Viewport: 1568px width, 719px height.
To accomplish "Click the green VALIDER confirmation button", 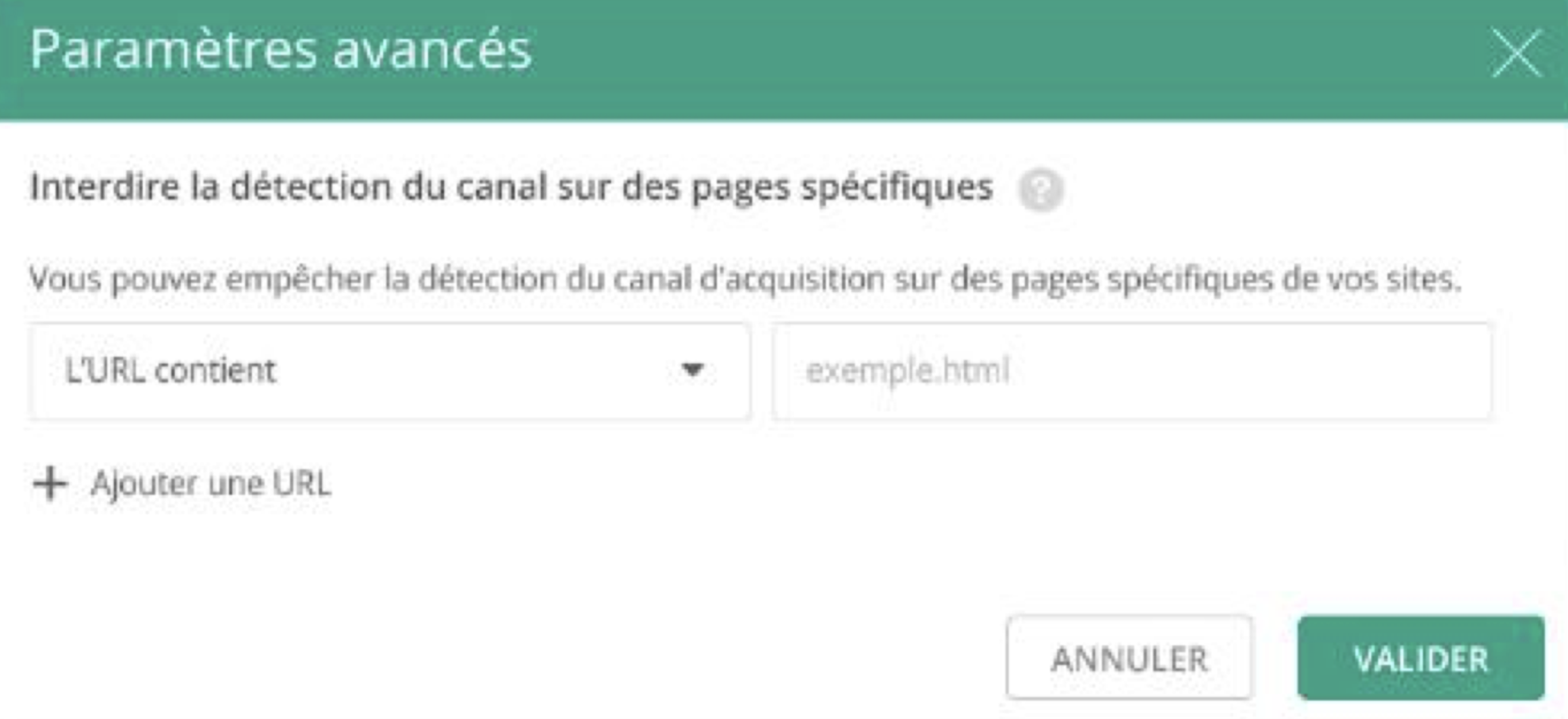I will click(1421, 657).
